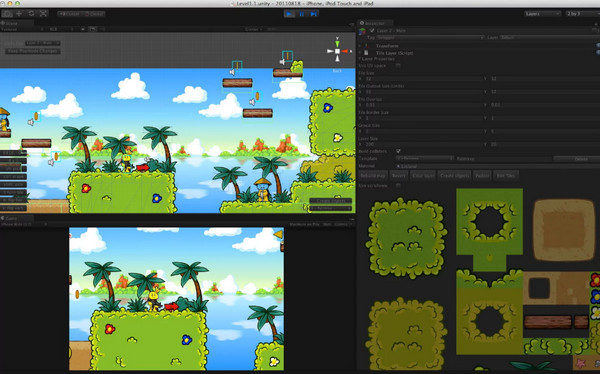This screenshot has width=600, height=374.
Task: Toggle the Layer 2 - Main active checkbox
Action: 372,31
